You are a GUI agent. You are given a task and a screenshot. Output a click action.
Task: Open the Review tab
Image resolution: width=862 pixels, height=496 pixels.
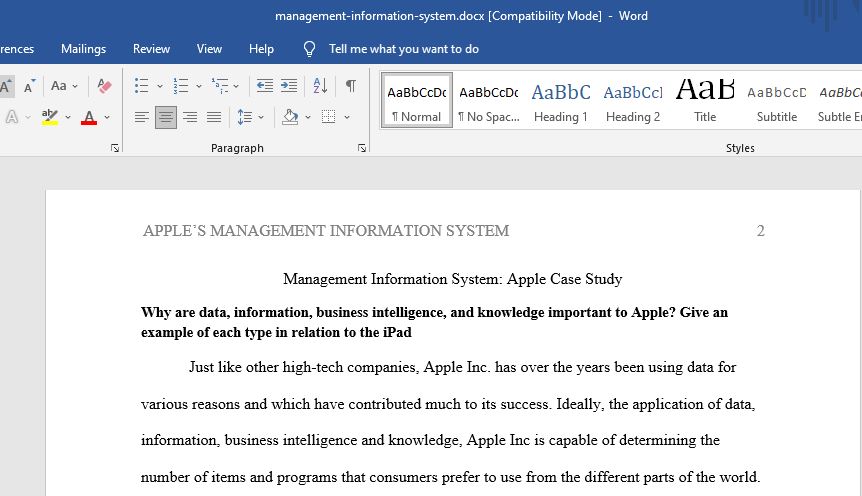pyautogui.click(x=152, y=49)
